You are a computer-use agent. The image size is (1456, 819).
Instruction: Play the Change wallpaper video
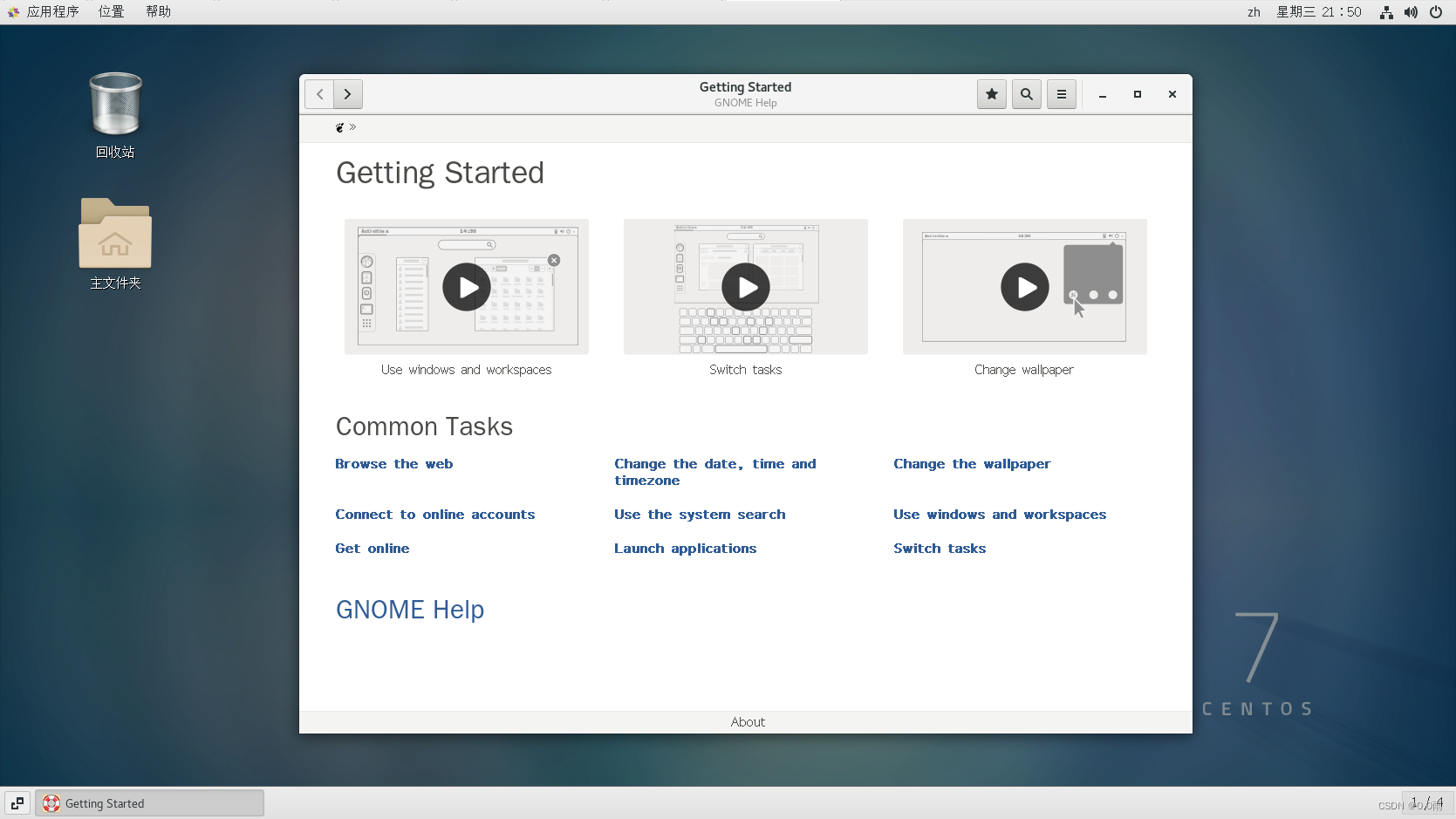point(1025,287)
